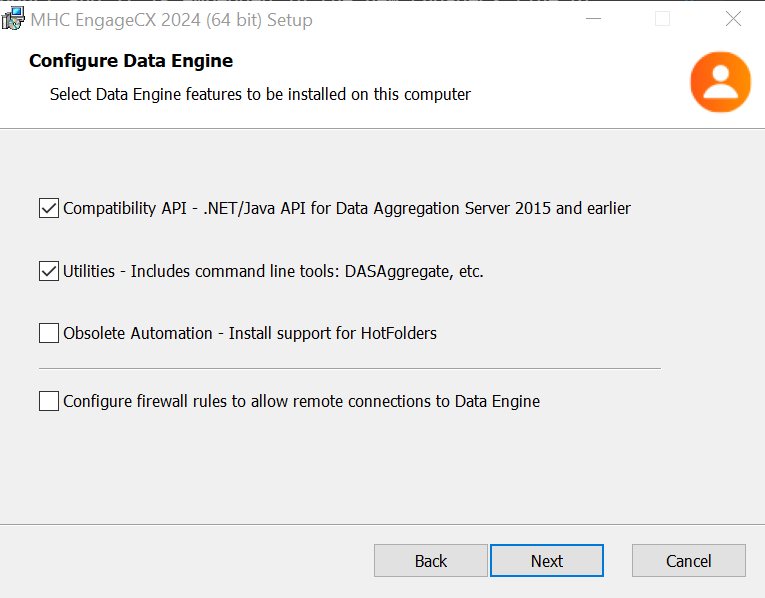Click the 'Configure Data Engine' heading
The image size is (765, 598).
point(131,61)
